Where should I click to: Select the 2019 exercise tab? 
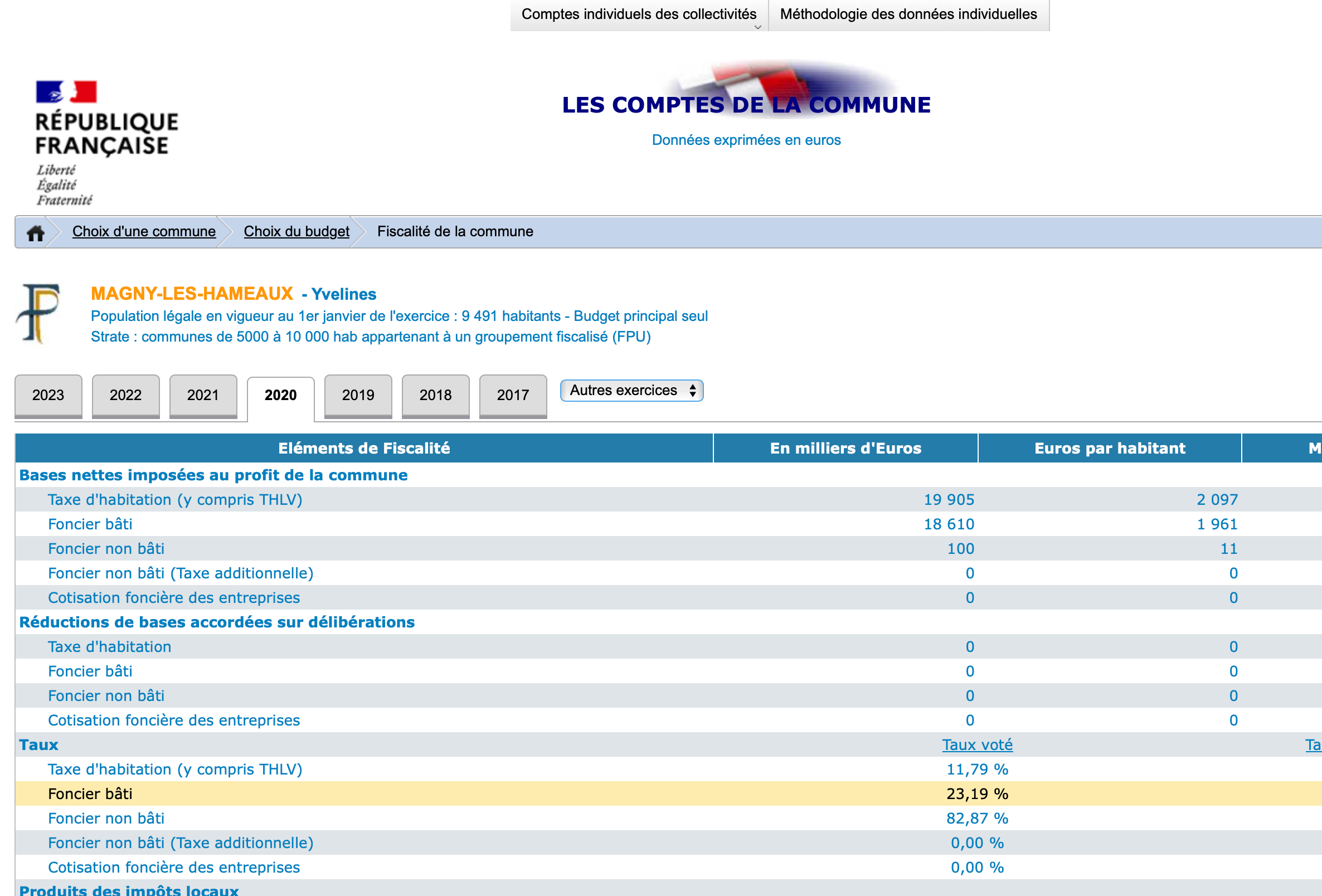[358, 395]
